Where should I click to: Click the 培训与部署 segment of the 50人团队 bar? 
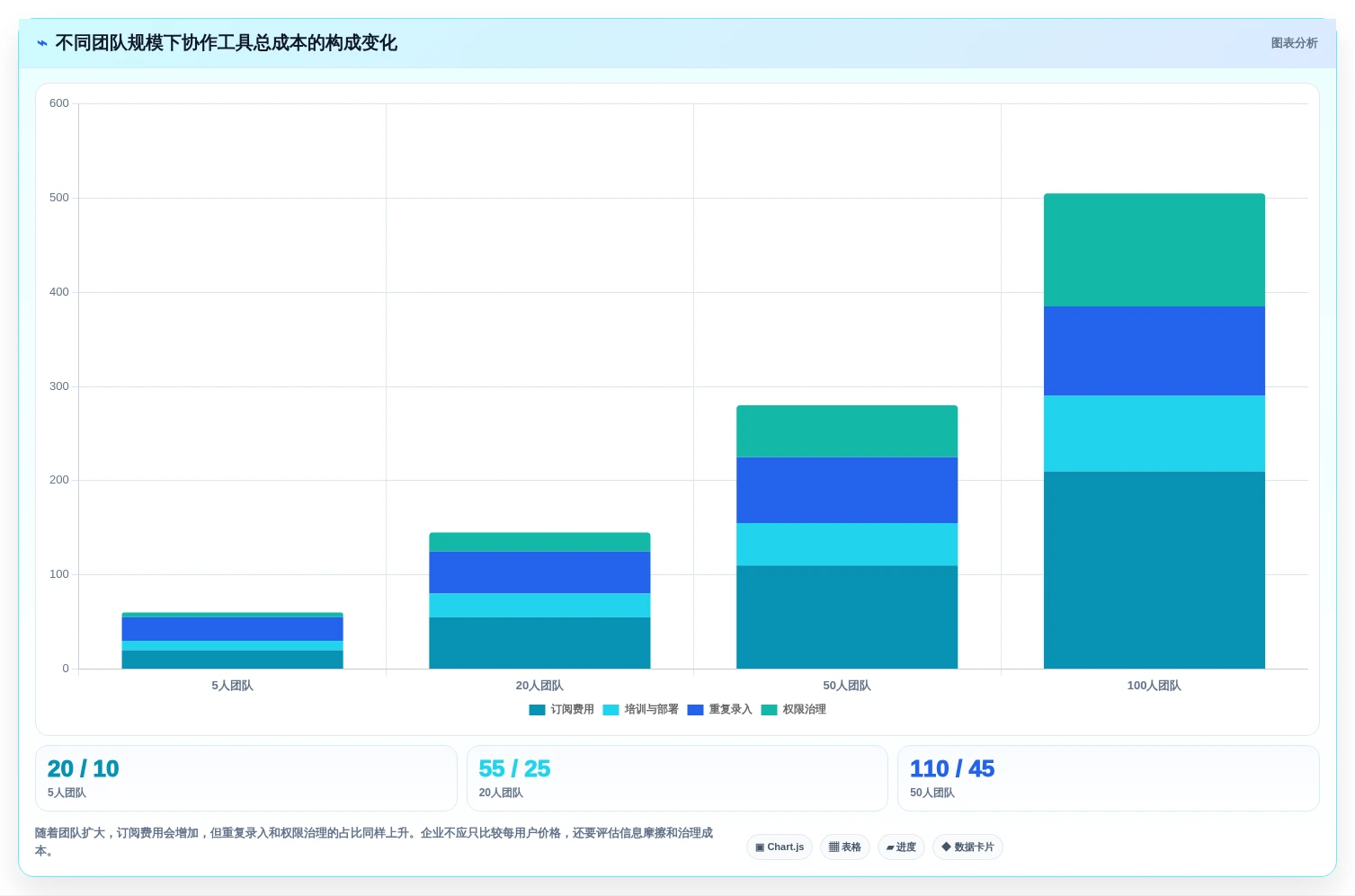click(847, 545)
